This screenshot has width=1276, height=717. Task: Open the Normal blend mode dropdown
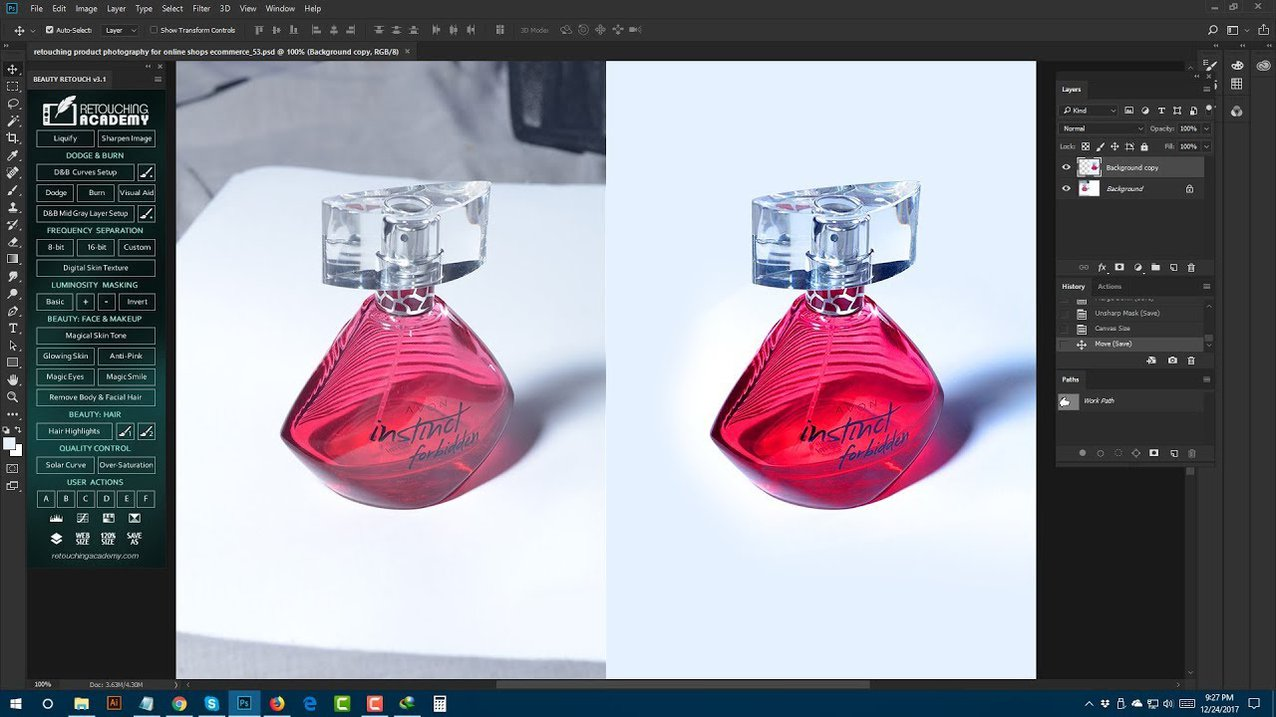(1102, 129)
